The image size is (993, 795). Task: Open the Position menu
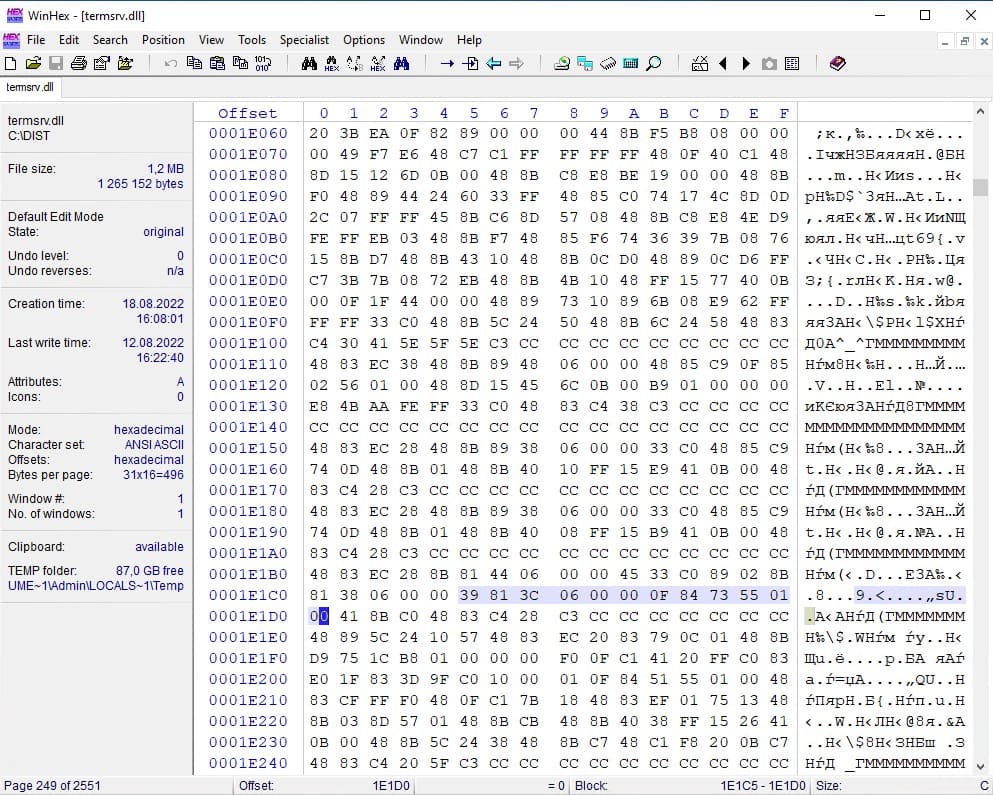click(x=163, y=40)
